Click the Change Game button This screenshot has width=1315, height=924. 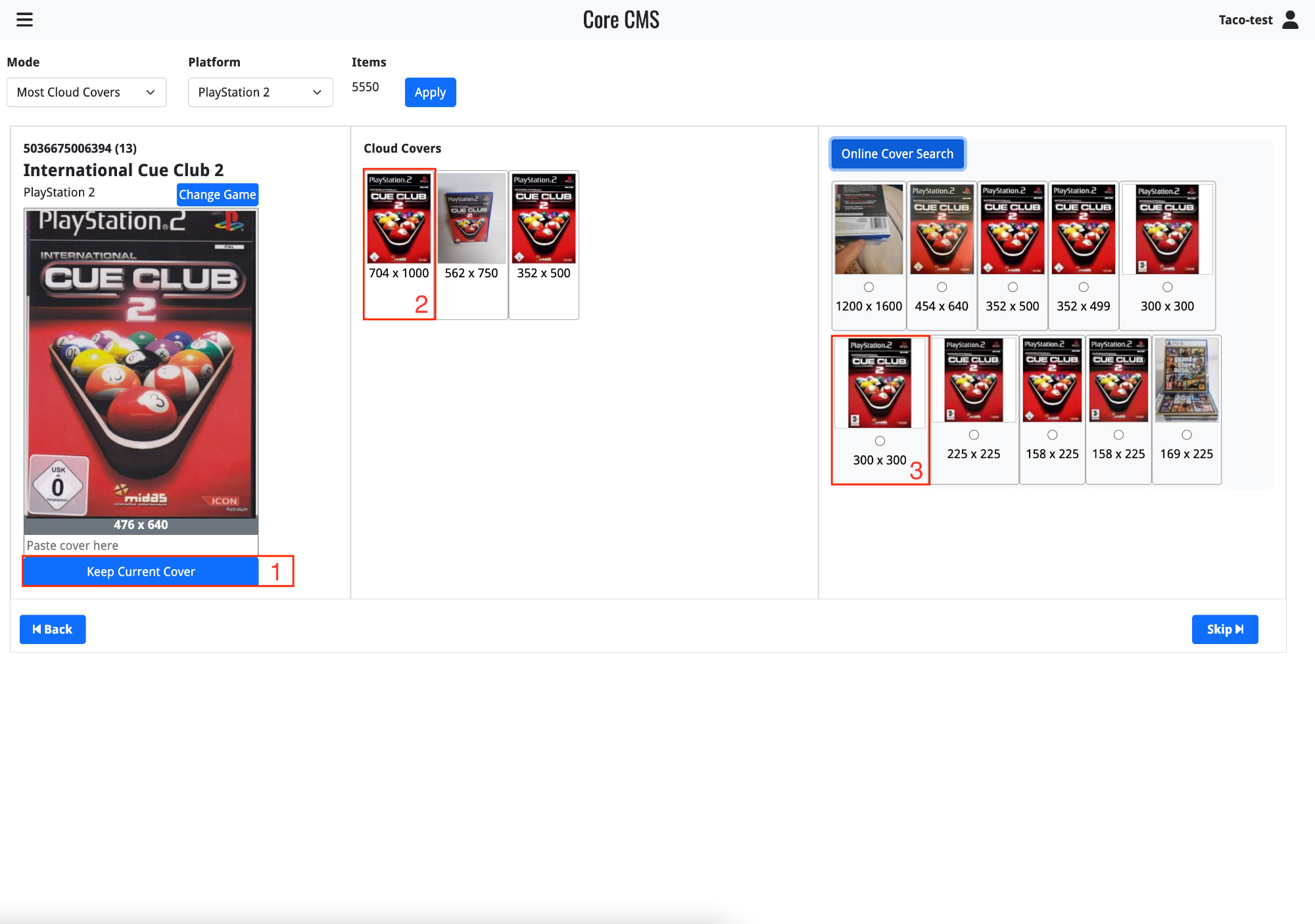218,195
